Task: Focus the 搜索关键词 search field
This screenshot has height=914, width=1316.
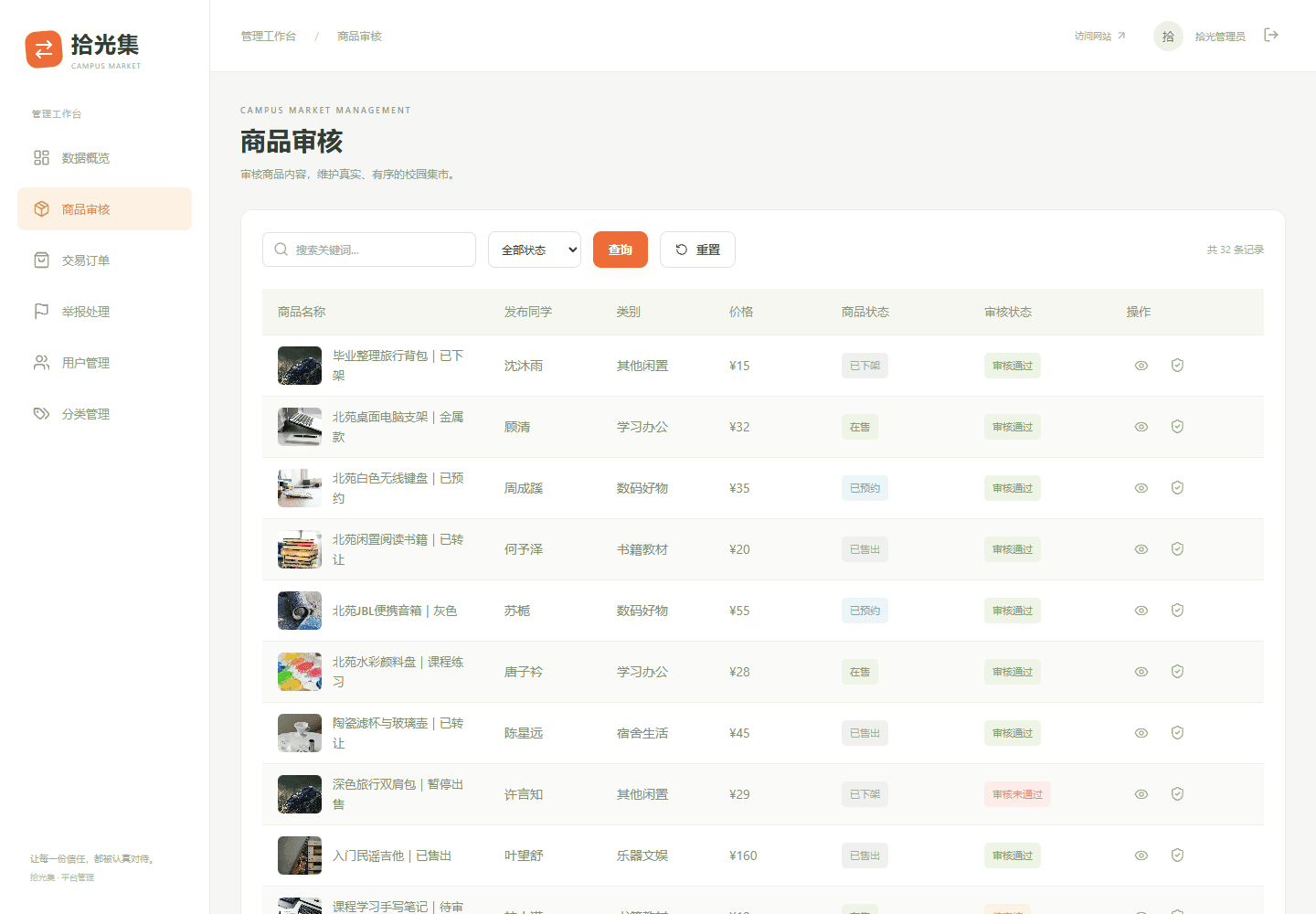Action: pyautogui.click(x=369, y=250)
